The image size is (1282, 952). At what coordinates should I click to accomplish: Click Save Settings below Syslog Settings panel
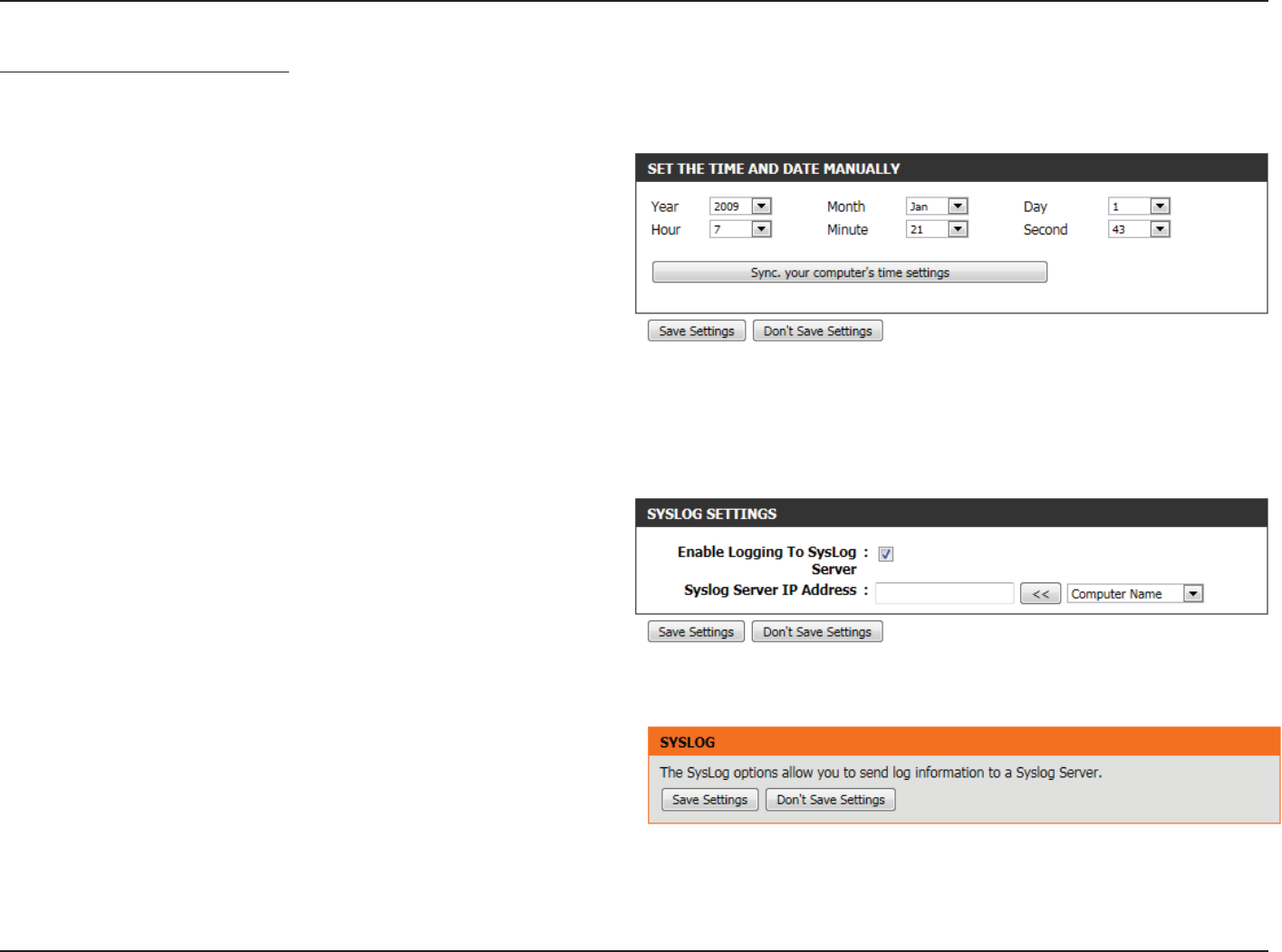(696, 631)
